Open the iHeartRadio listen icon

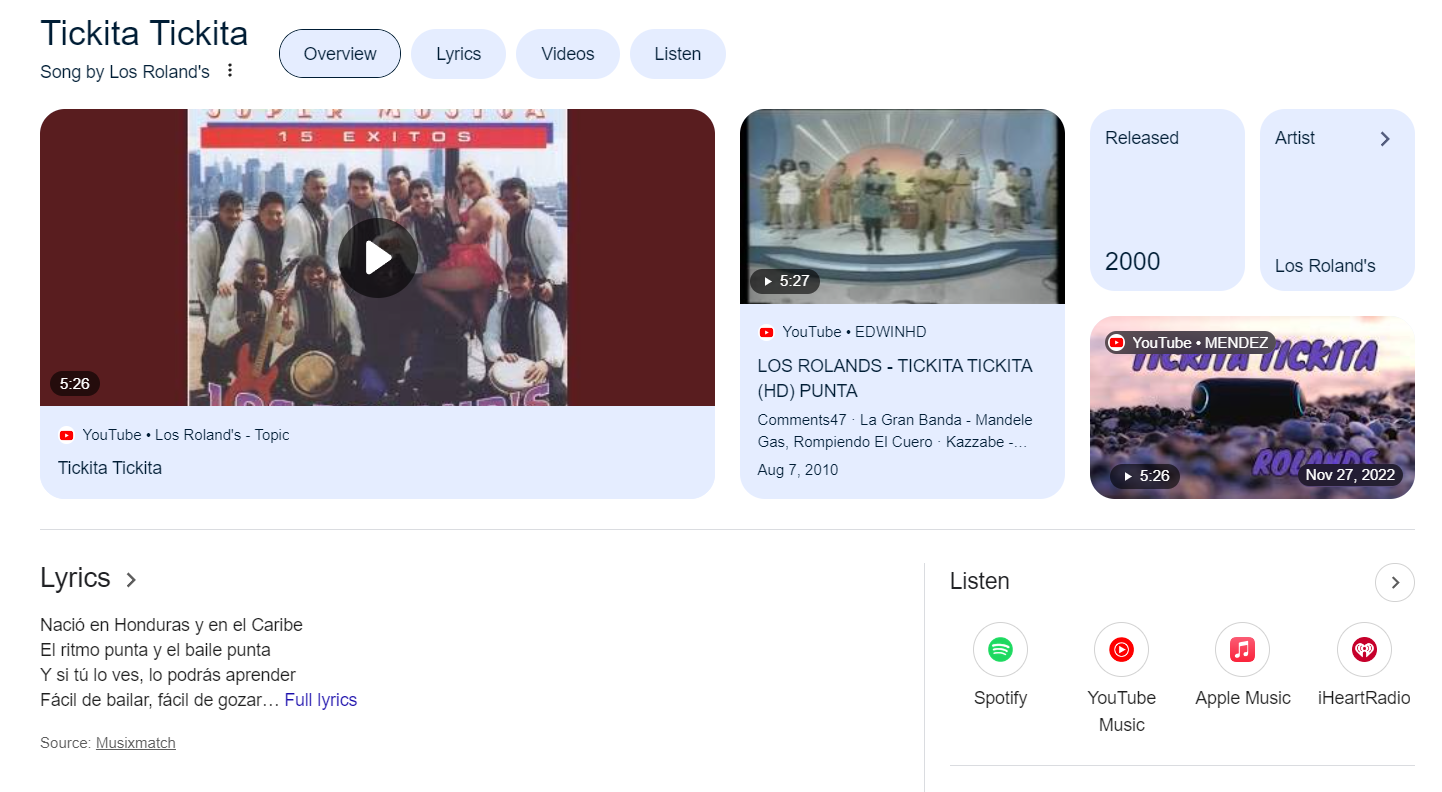click(1364, 650)
